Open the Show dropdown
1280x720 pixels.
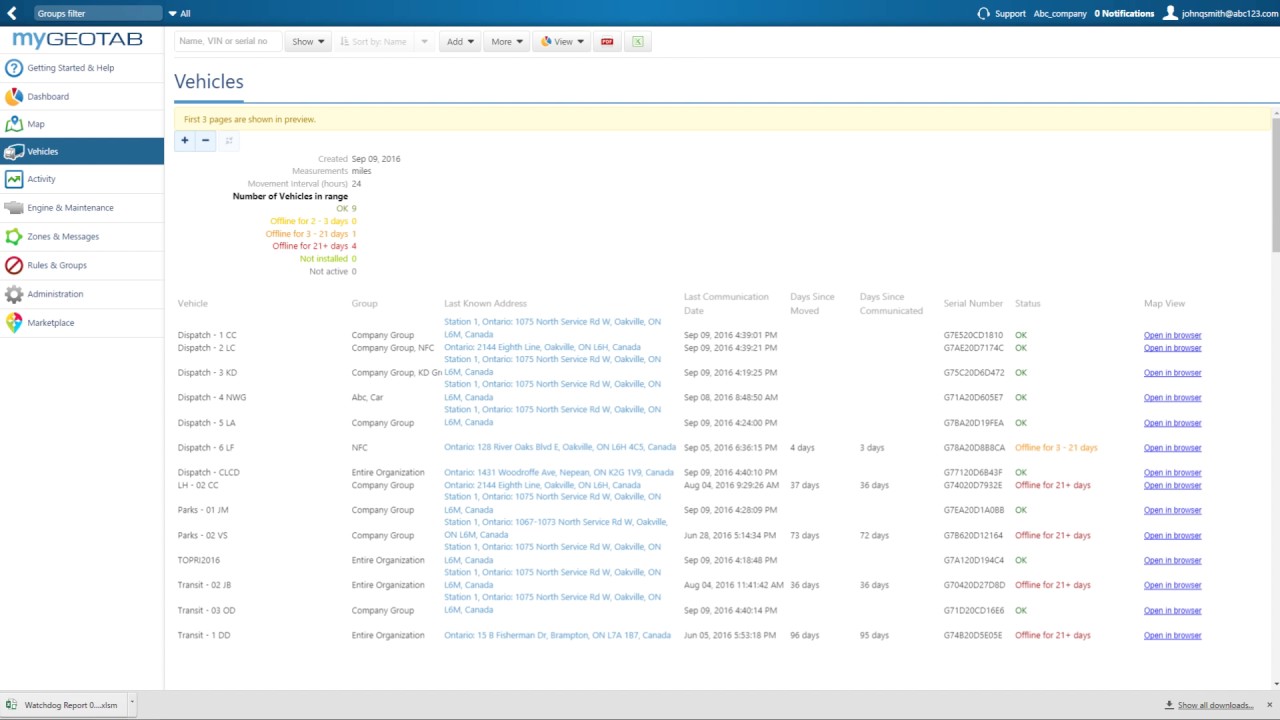pos(308,42)
